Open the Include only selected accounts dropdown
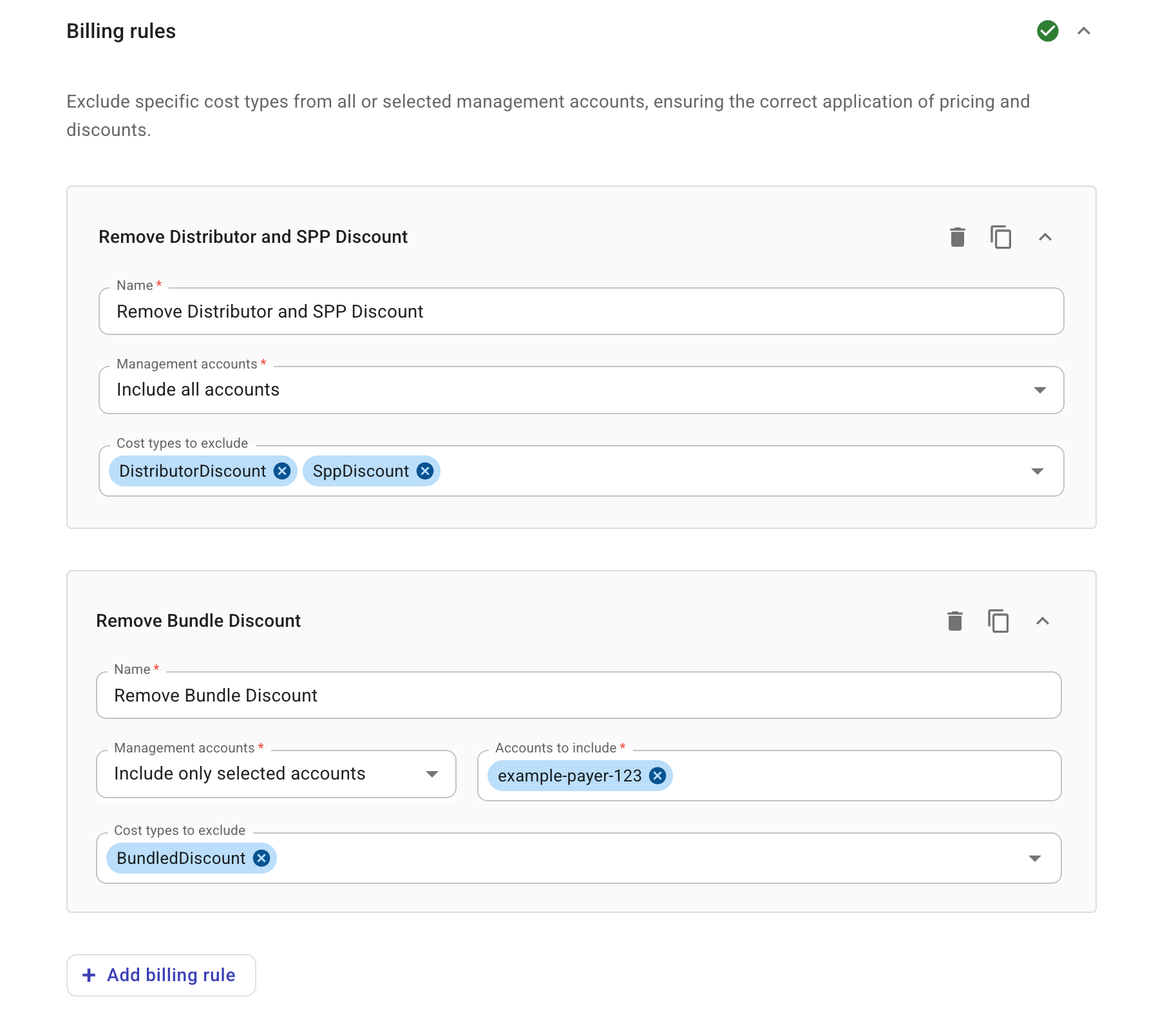This screenshot has width=1176, height=1014. click(x=432, y=774)
